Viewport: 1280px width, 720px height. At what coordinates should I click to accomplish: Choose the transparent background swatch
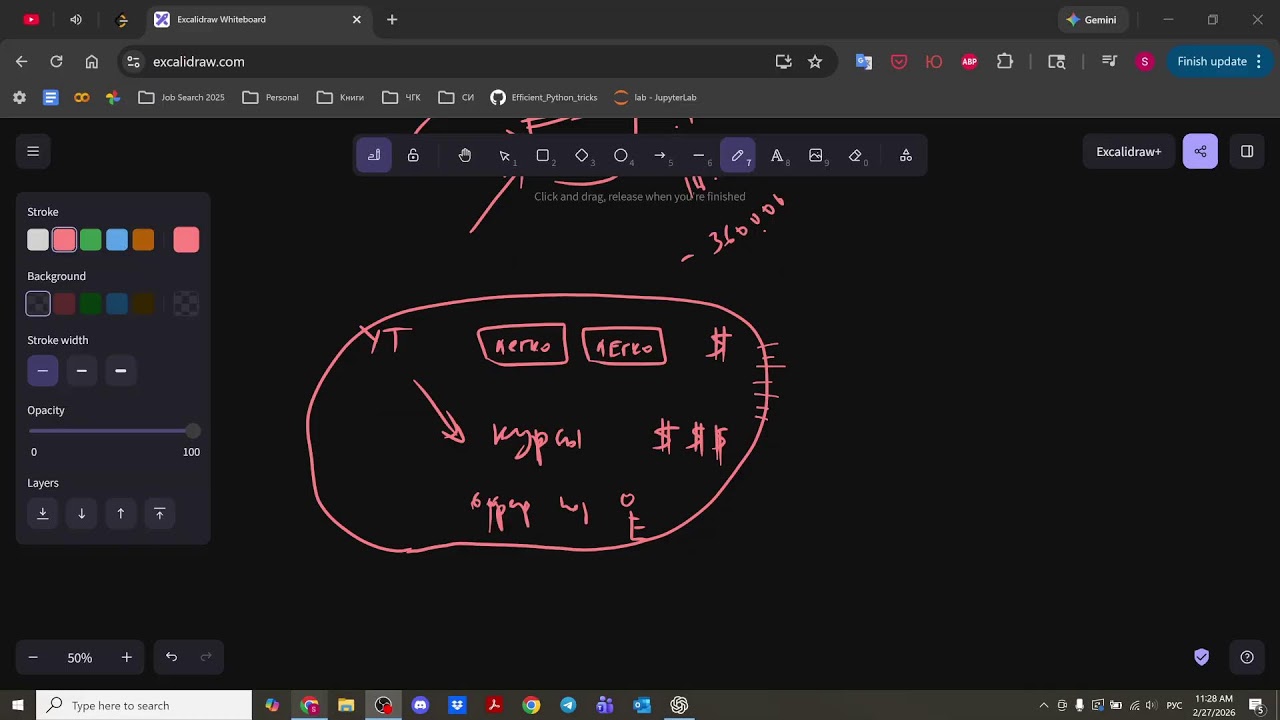(38, 304)
